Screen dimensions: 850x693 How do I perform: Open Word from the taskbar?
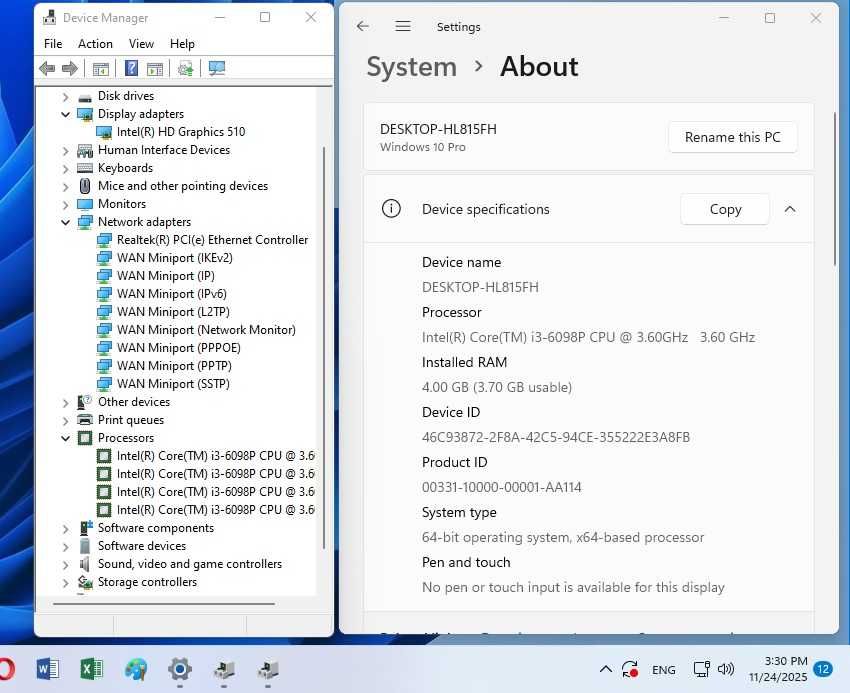click(48, 669)
